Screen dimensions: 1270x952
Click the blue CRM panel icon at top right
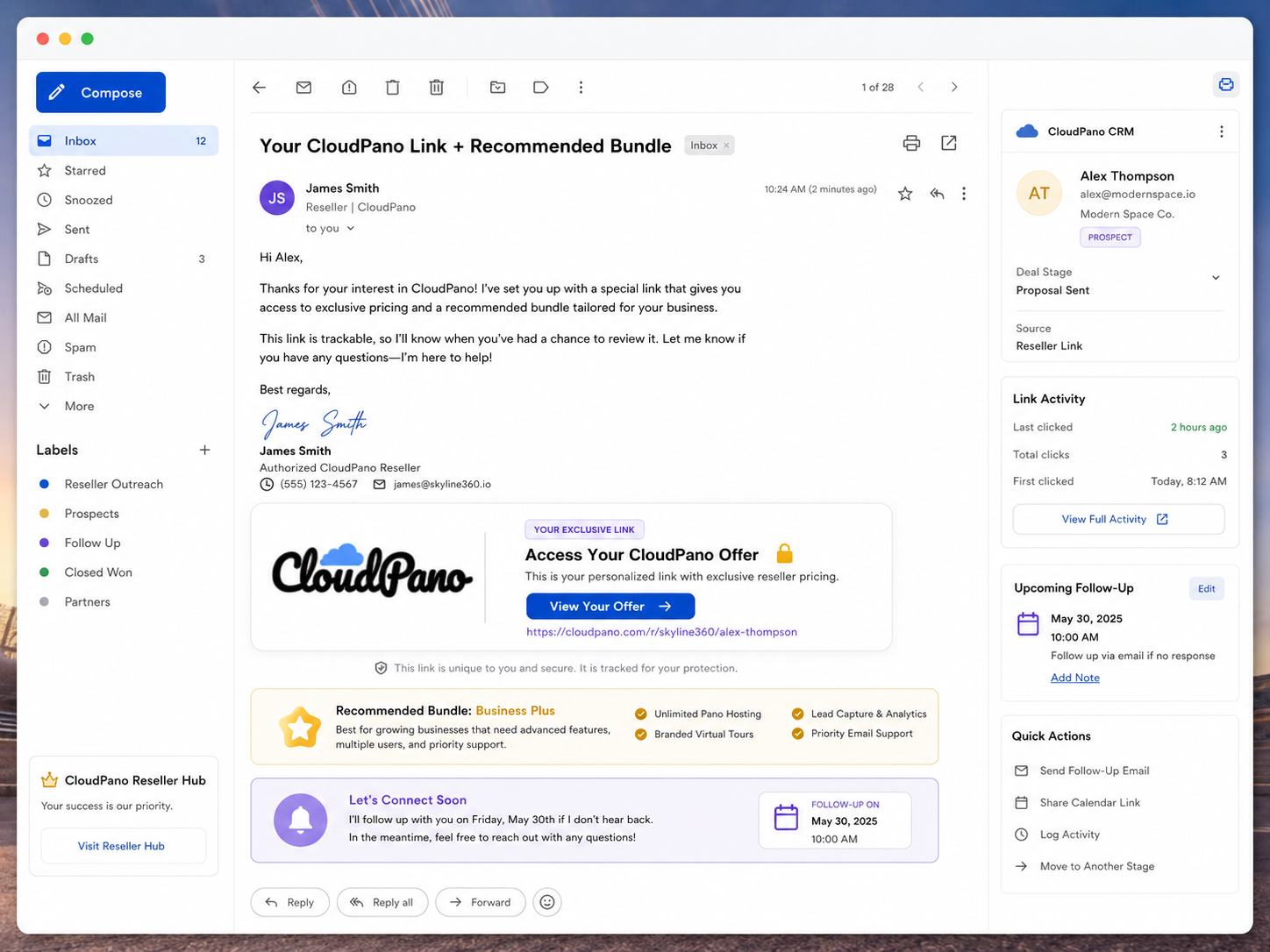(x=1226, y=84)
